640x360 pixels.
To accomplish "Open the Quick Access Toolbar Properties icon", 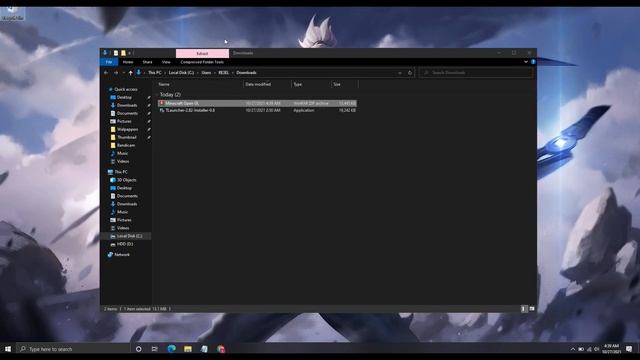I will [116, 53].
